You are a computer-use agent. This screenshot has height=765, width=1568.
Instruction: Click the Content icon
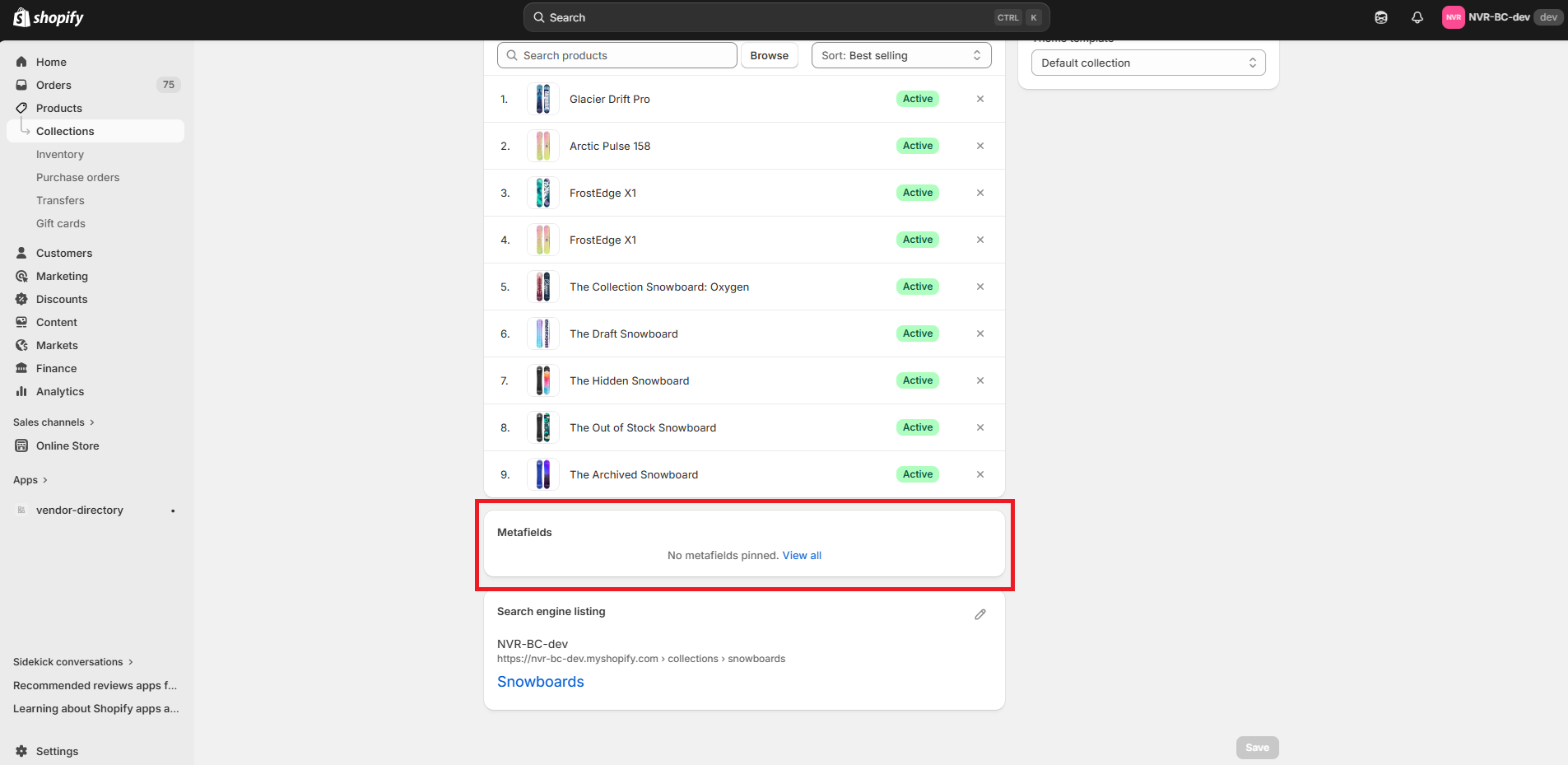pos(21,322)
